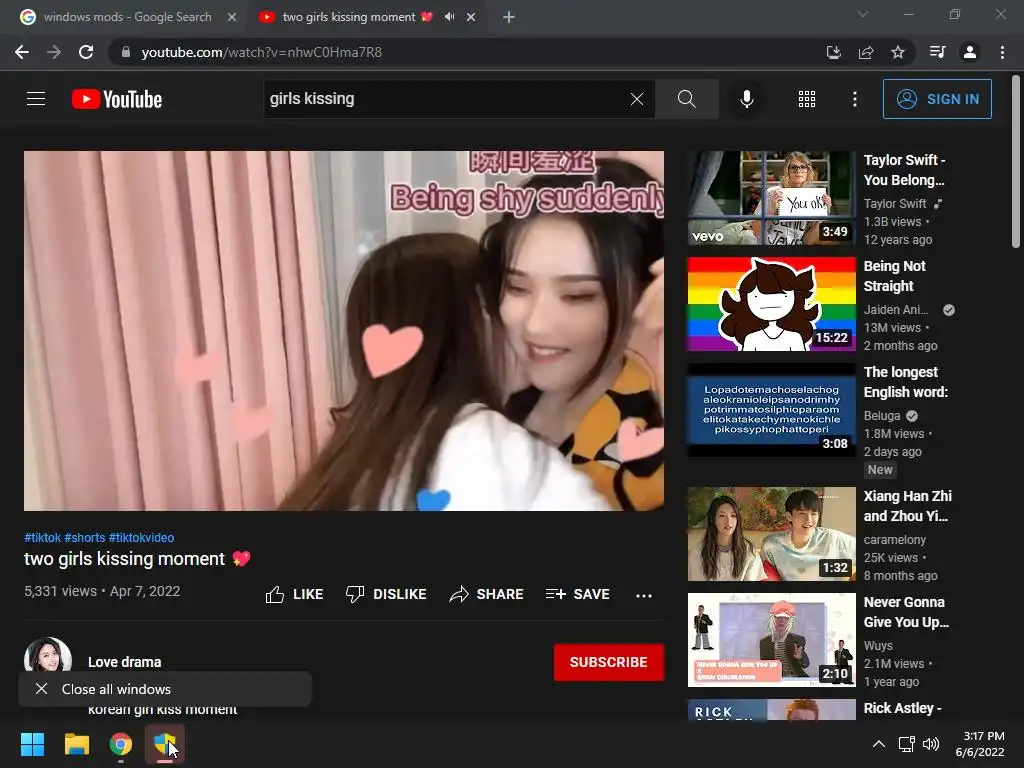Click the share page icon in the address bar
Viewport: 1024px width, 768px height.
(x=866, y=52)
